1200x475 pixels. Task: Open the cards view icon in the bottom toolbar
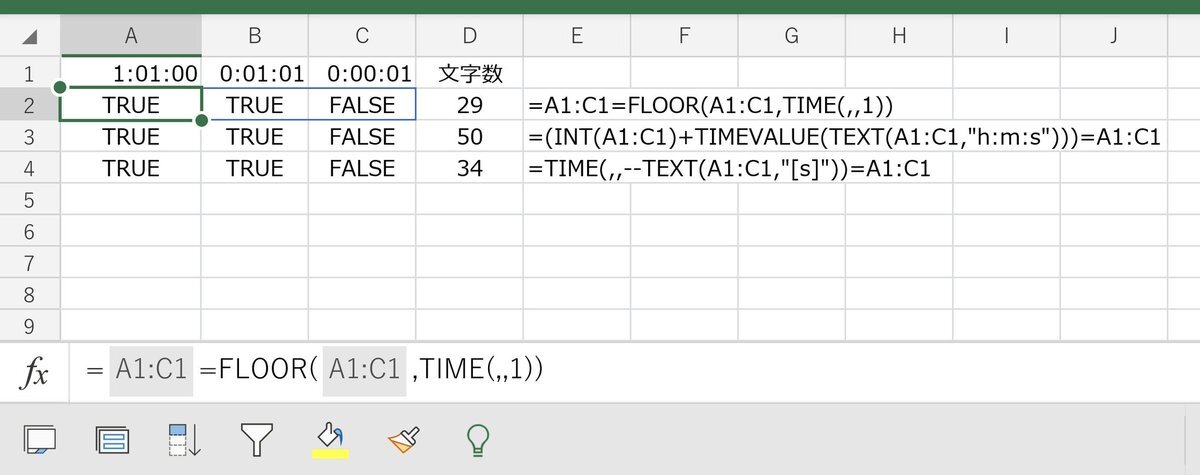coord(39,438)
